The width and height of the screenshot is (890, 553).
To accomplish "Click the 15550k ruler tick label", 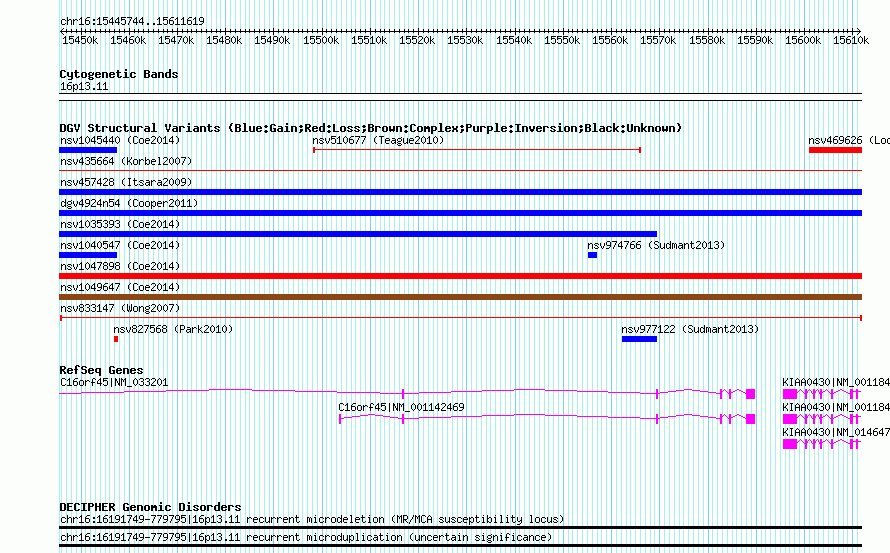I will (562, 41).
